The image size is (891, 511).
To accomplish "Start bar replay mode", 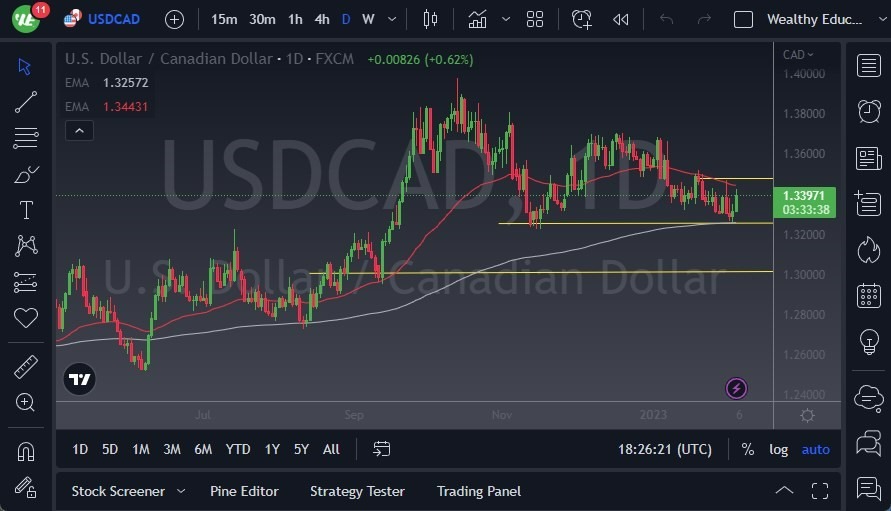I will click(x=621, y=19).
